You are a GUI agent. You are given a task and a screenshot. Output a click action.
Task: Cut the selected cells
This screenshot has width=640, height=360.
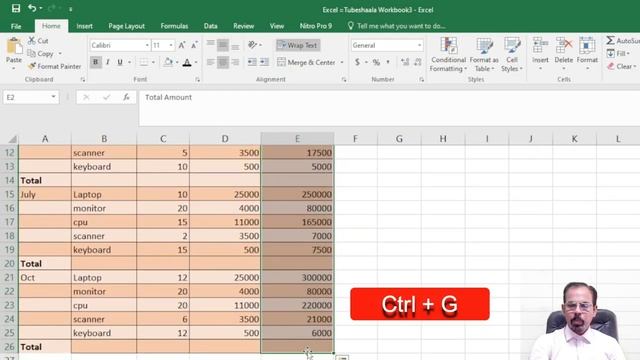[x=38, y=41]
